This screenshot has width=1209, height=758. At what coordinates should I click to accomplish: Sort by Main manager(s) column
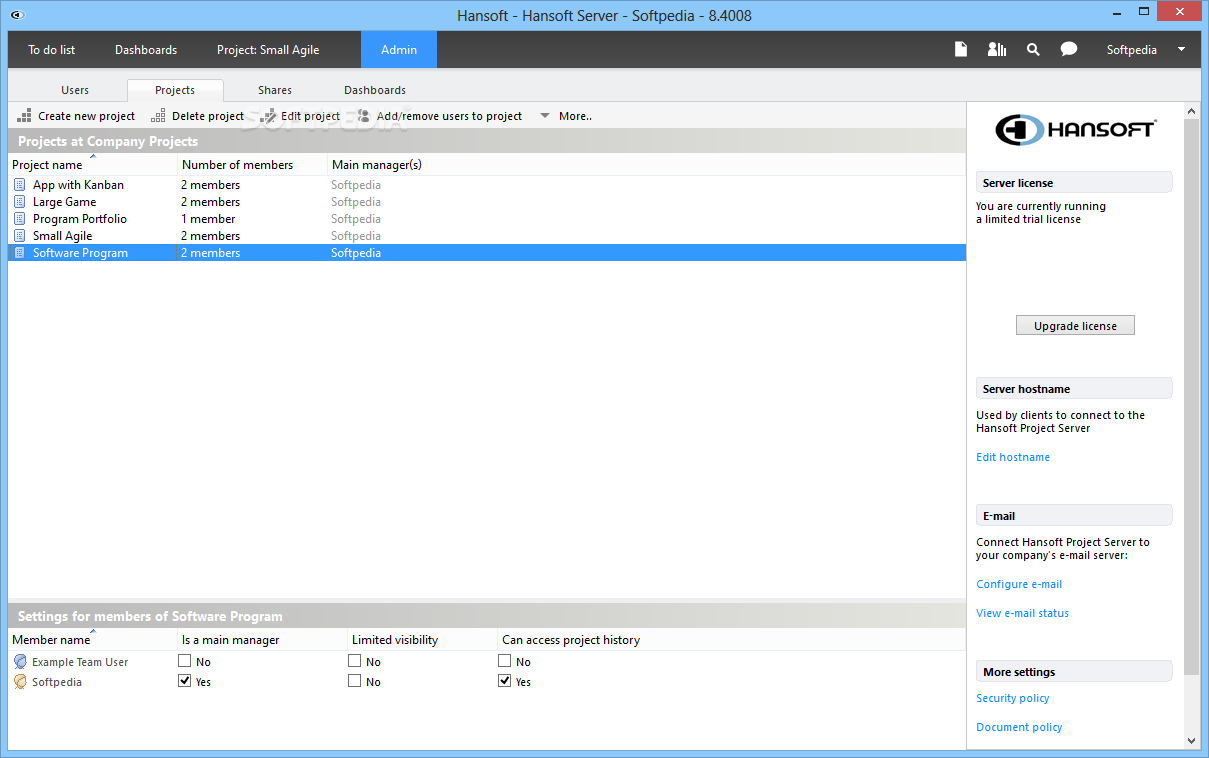[x=646, y=164]
